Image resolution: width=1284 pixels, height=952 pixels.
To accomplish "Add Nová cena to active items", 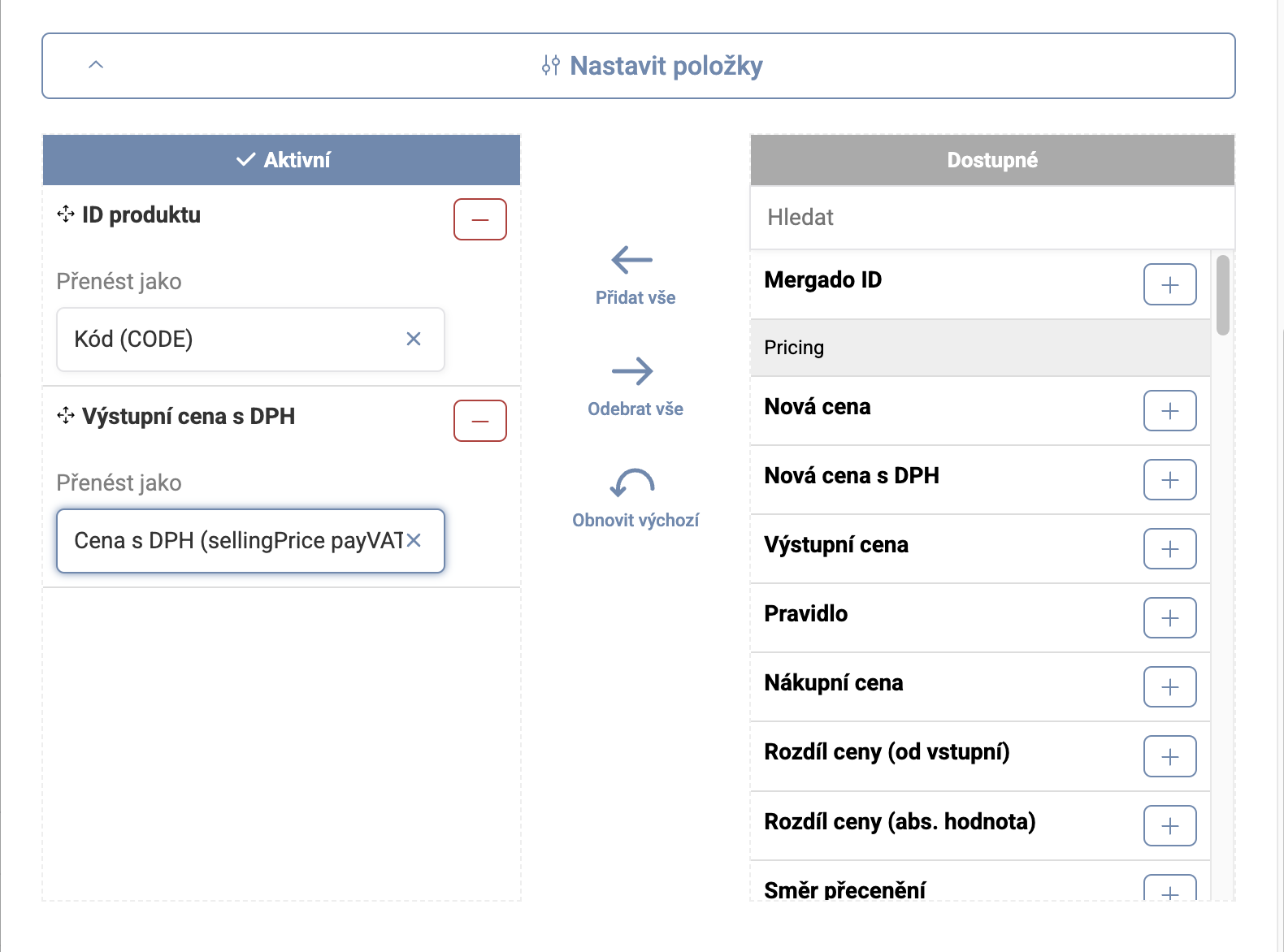I will (1169, 411).
